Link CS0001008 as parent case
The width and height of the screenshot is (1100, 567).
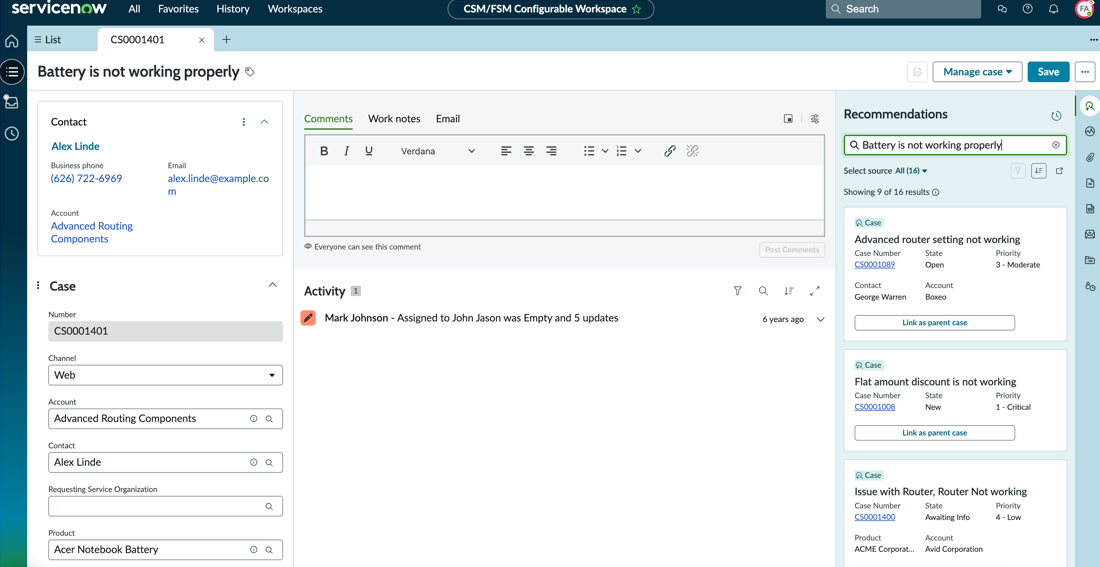tap(934, 433)
